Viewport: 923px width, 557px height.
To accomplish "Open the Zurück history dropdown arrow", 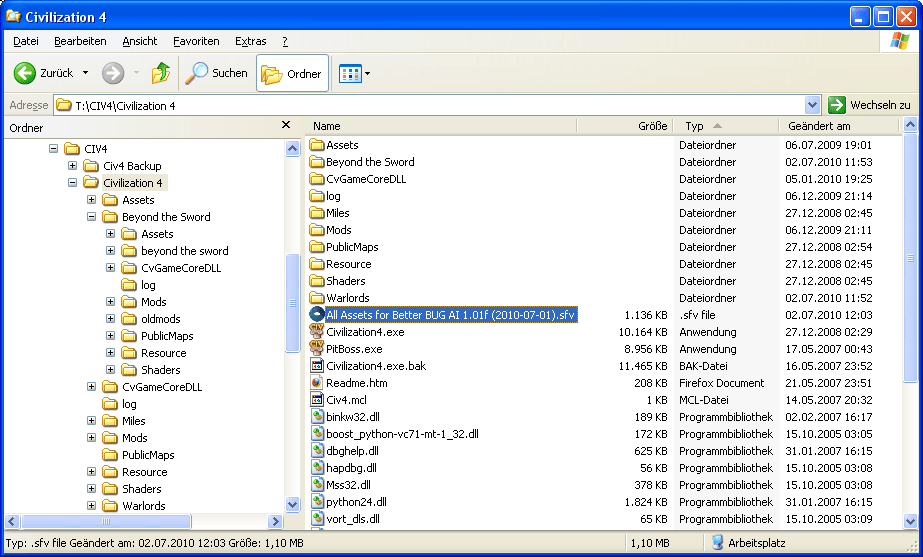I will click(85, 73).
